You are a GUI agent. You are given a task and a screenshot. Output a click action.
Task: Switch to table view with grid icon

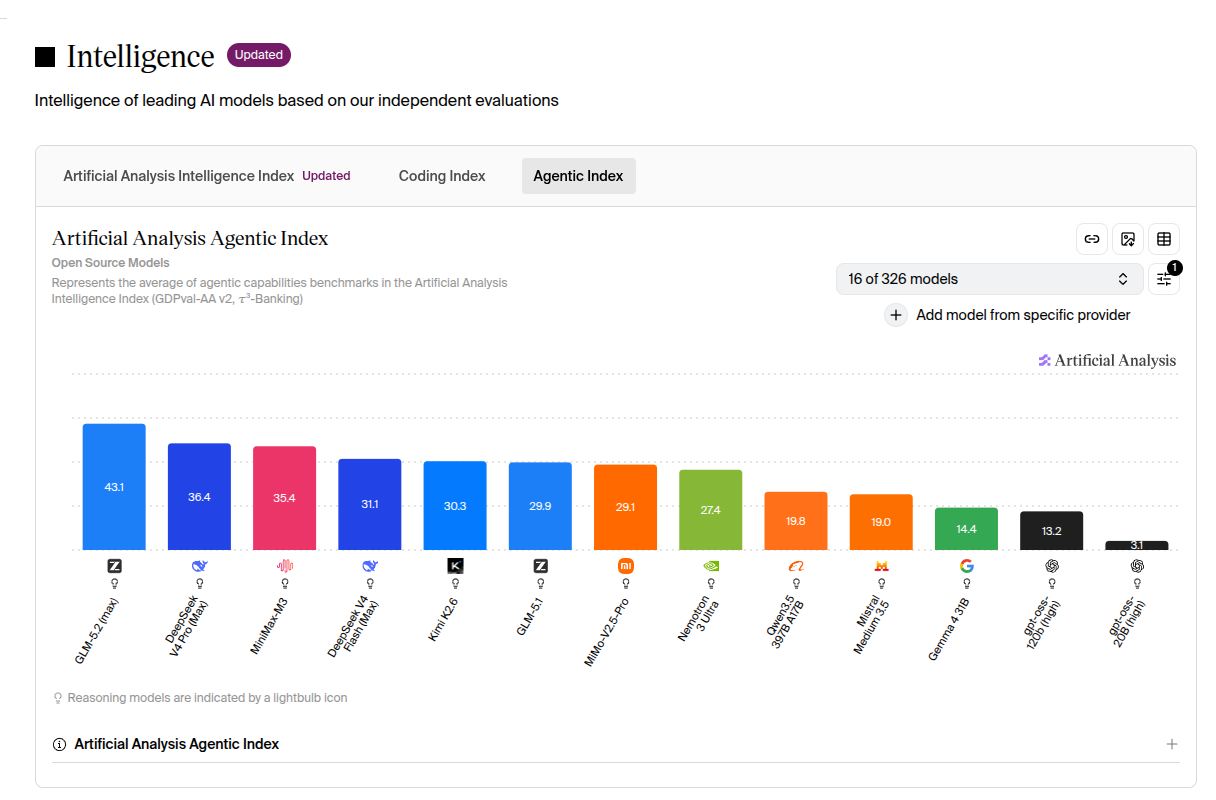coord(1164,239)
